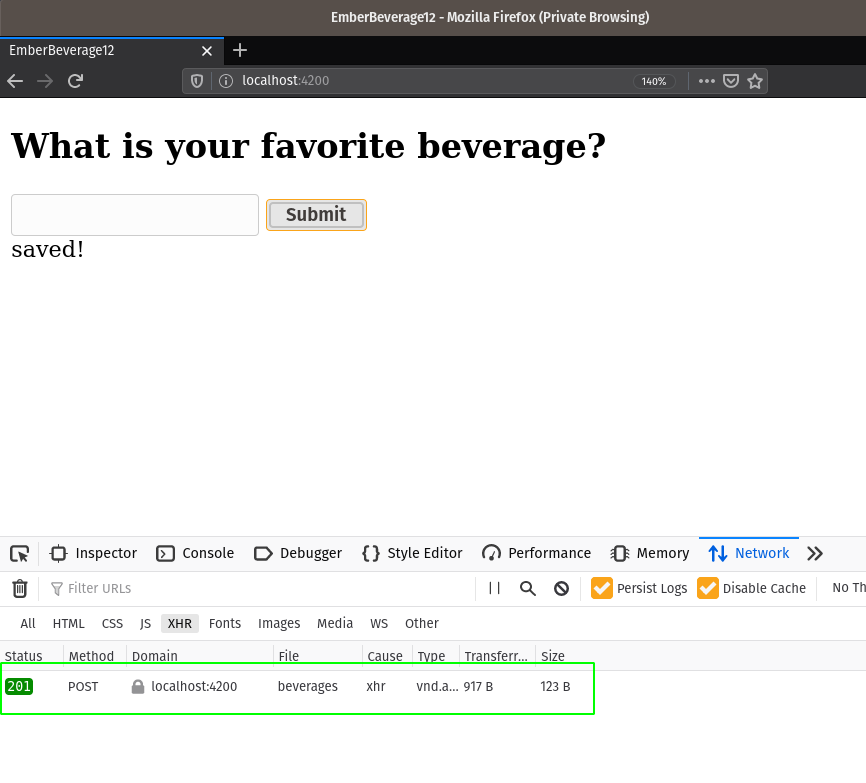Reset zoom via 140% badge
Image resolution: width=866 pixels, height=783 pixels.
[654, 81]
